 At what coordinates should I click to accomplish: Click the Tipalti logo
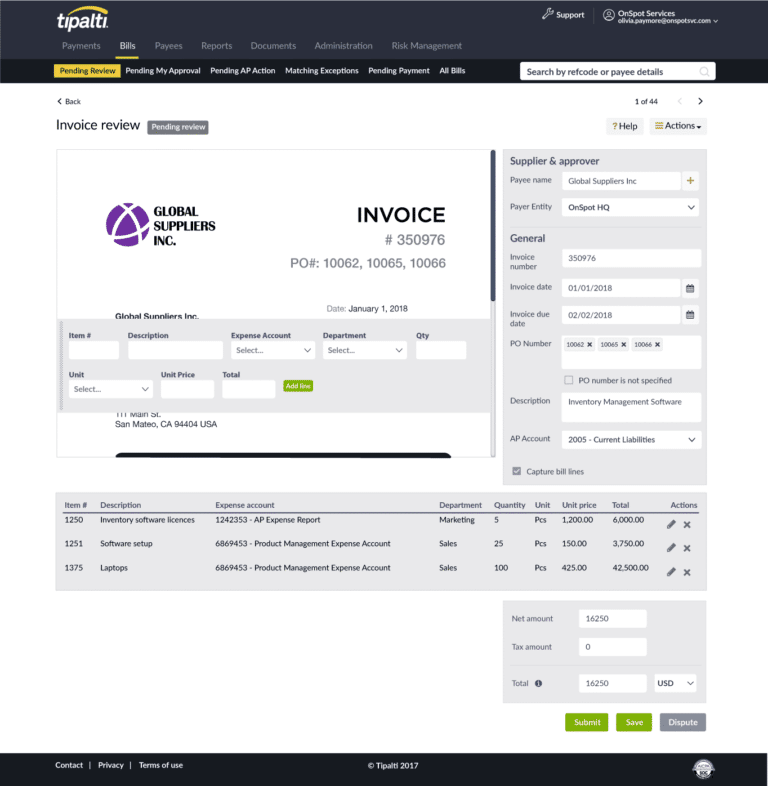coord(82,19)
